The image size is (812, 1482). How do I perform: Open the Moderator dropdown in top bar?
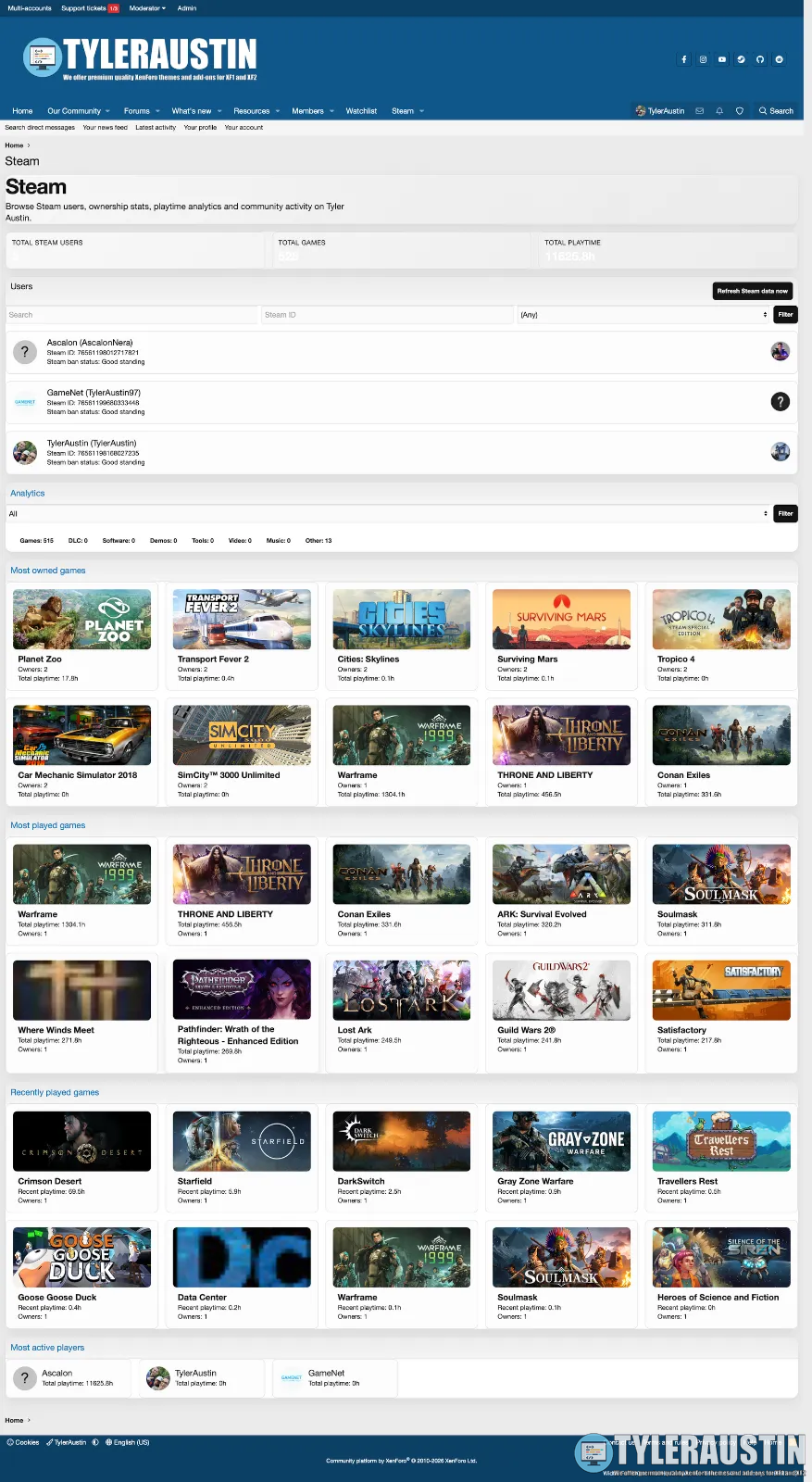pos(147,8)
